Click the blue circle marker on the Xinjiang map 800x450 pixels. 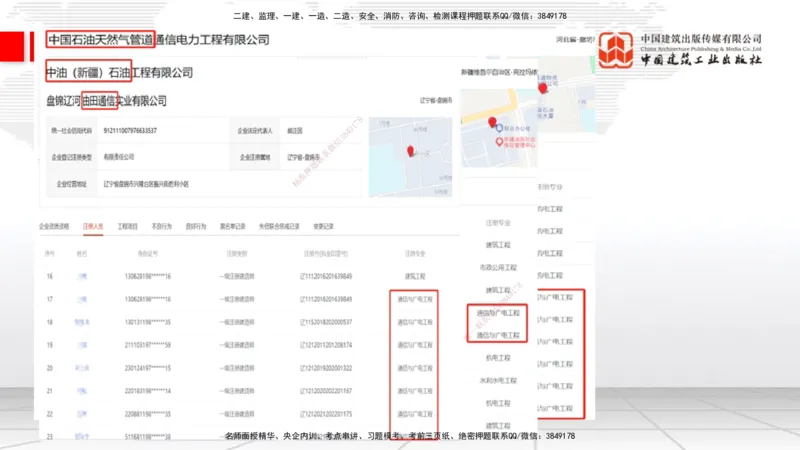point(499,128)
